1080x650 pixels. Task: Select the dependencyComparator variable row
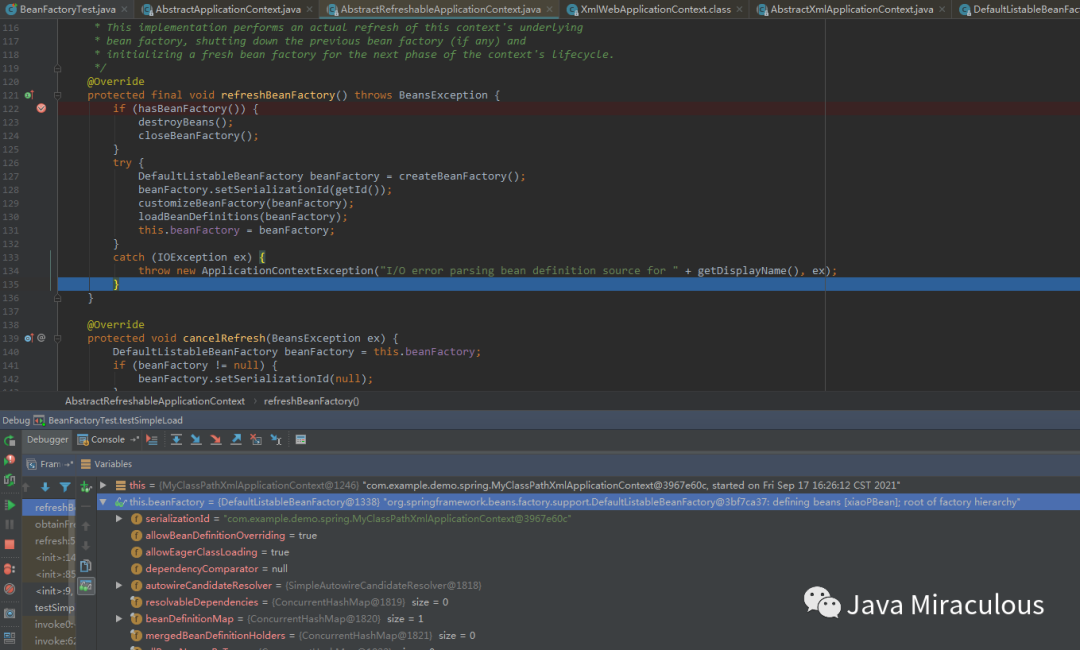pyautogui.click(x=588, y=569)
